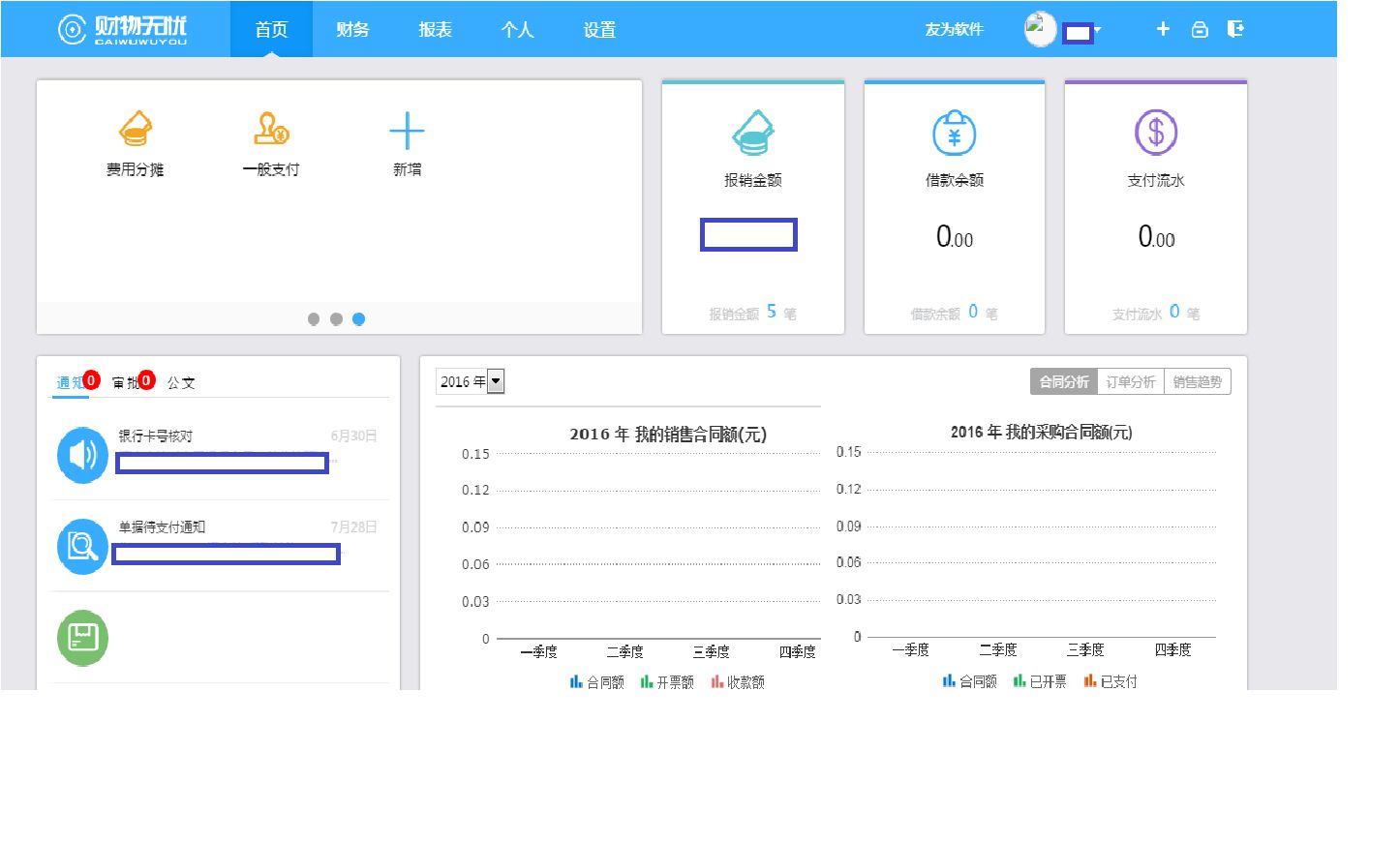Click the magnifier icon beside 单据待支付通知
This screenshot has height=842, width=1400.
coord(82,545)
